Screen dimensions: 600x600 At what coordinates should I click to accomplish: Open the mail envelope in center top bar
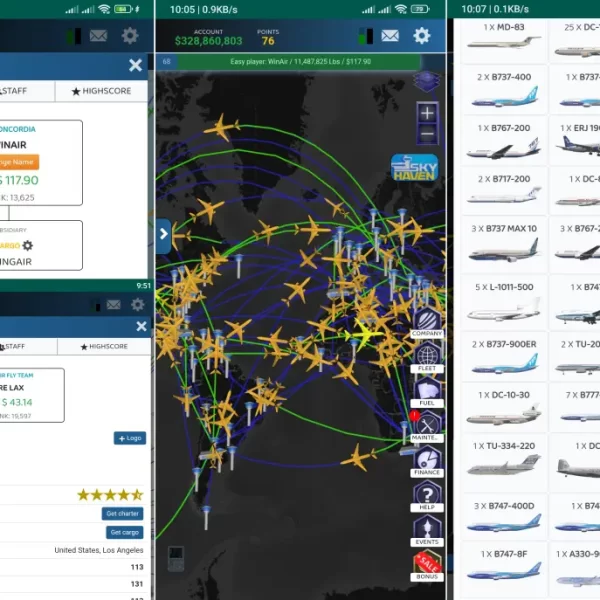390,36
